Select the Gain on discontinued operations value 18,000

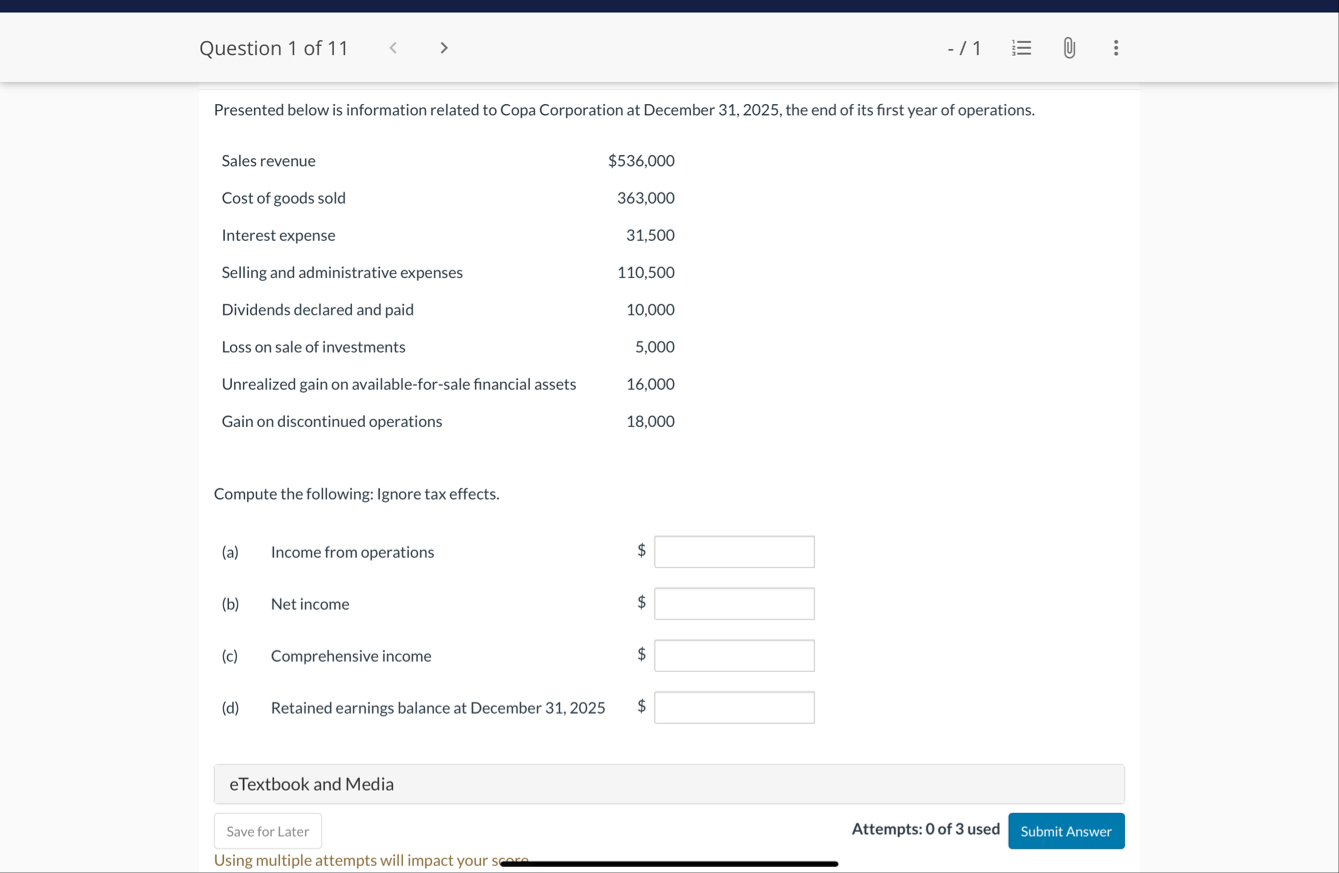click(650, 421)
